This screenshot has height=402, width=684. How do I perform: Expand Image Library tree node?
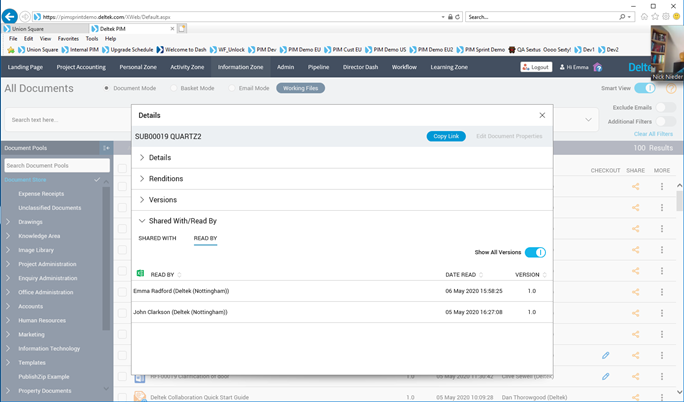(x=8, y=250)
